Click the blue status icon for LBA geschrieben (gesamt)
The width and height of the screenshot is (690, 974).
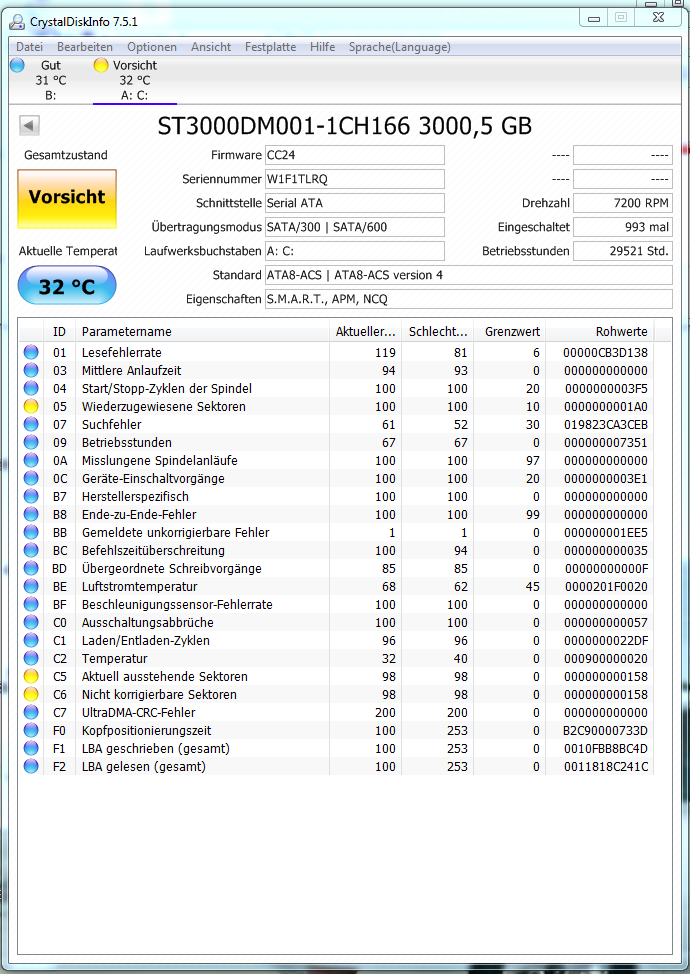pos(31,749)
